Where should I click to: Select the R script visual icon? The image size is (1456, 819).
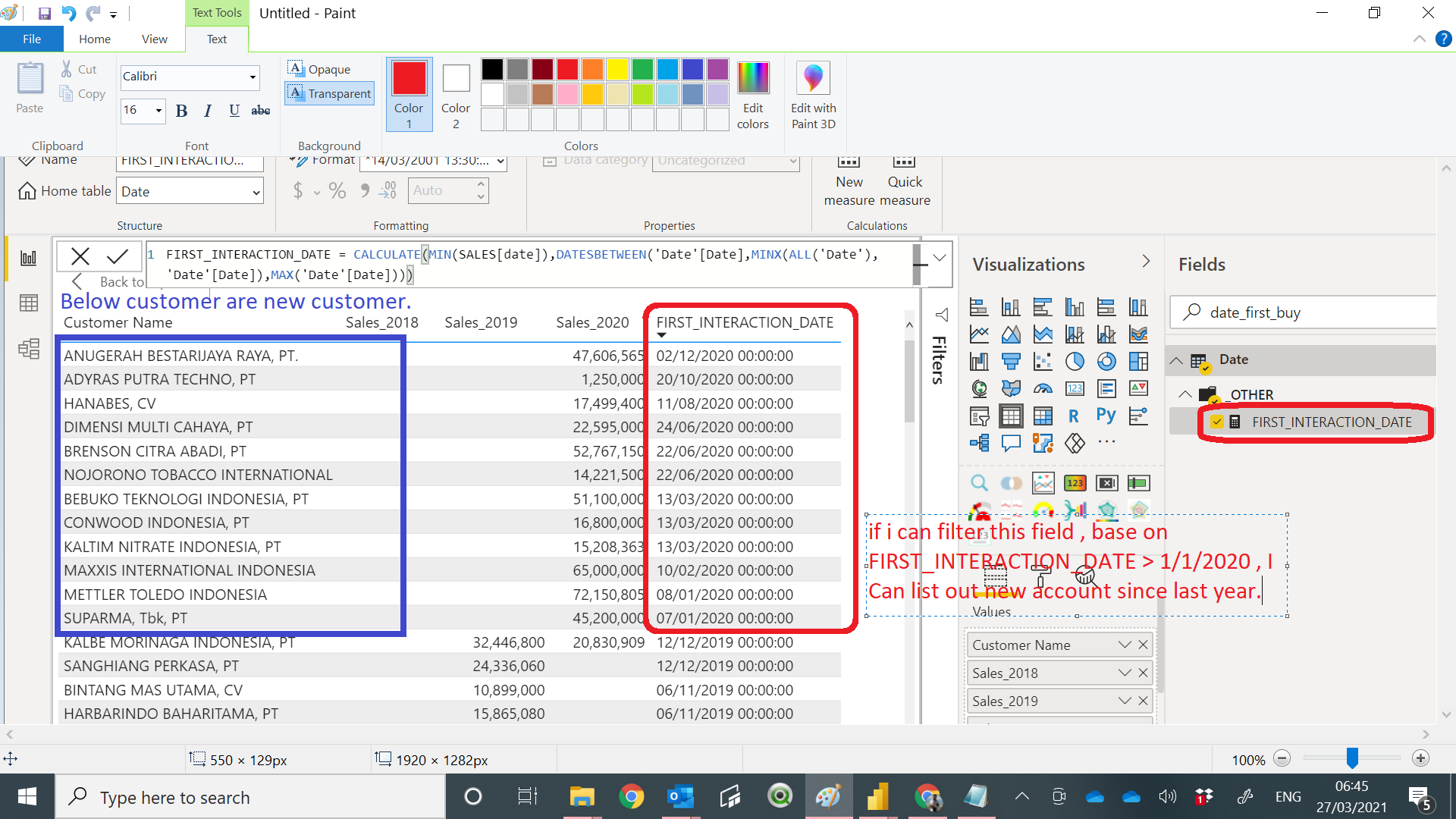click(x=1074, y=416)
